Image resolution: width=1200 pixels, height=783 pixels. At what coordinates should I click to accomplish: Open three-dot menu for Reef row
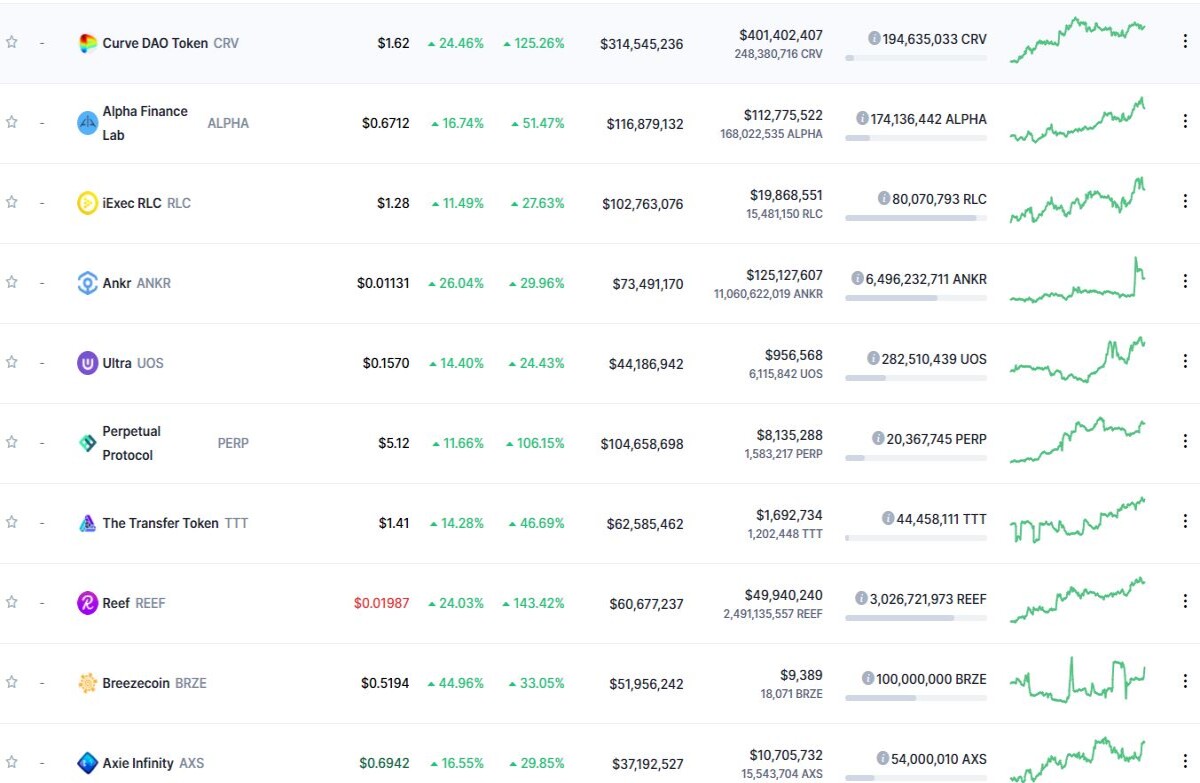pyautogui.click(x=1185, y=602)
